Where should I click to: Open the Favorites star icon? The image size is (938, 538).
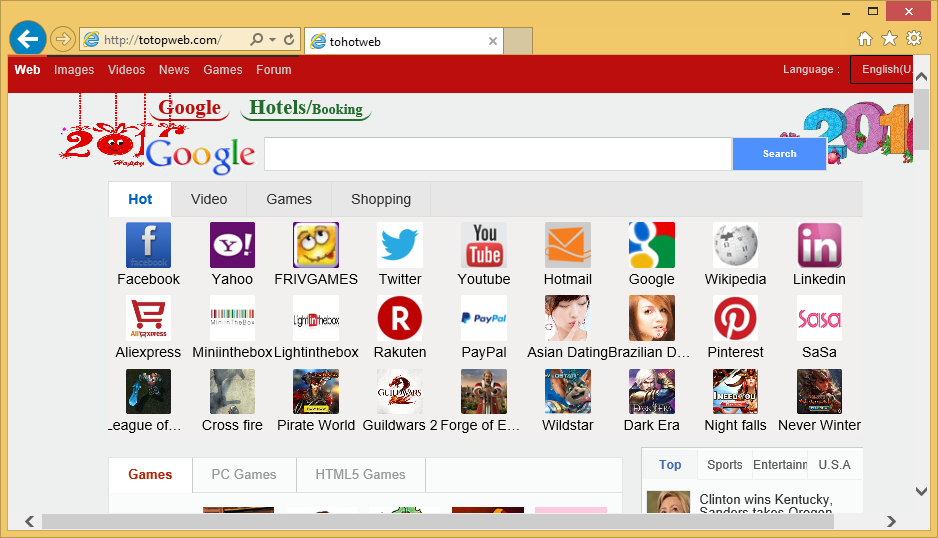point(890,39)
